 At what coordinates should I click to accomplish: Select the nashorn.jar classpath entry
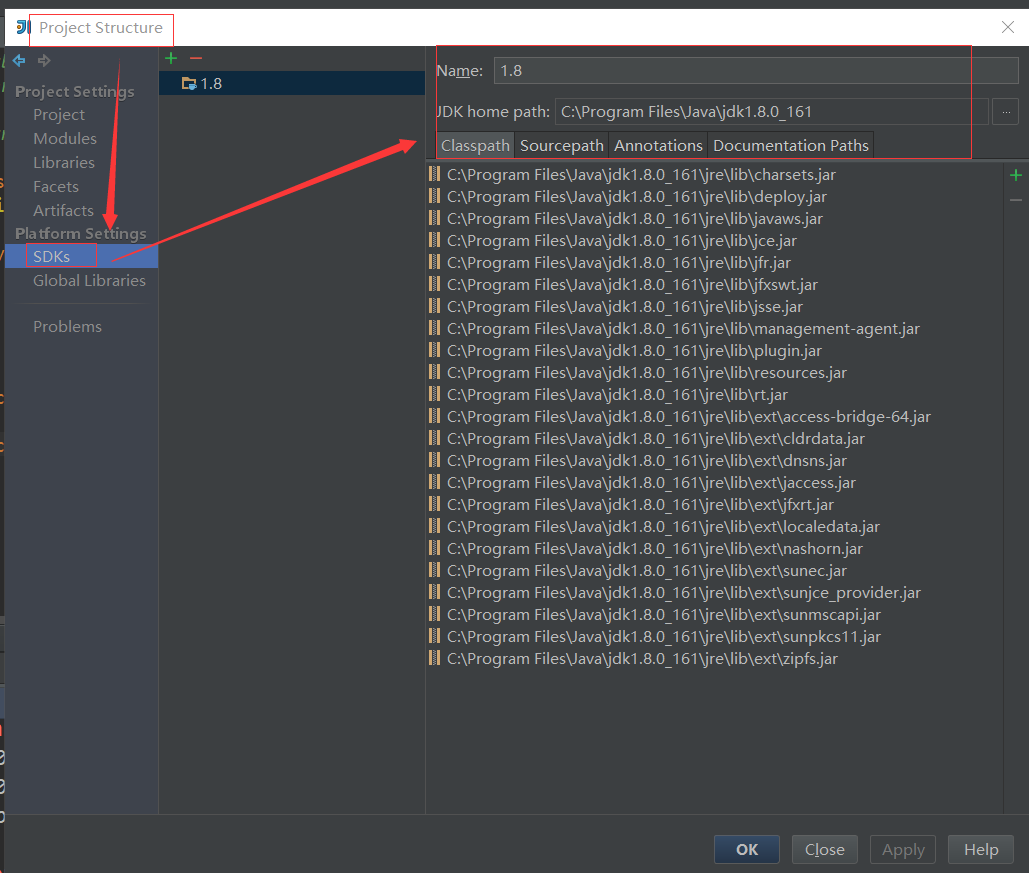pos(654,549)
